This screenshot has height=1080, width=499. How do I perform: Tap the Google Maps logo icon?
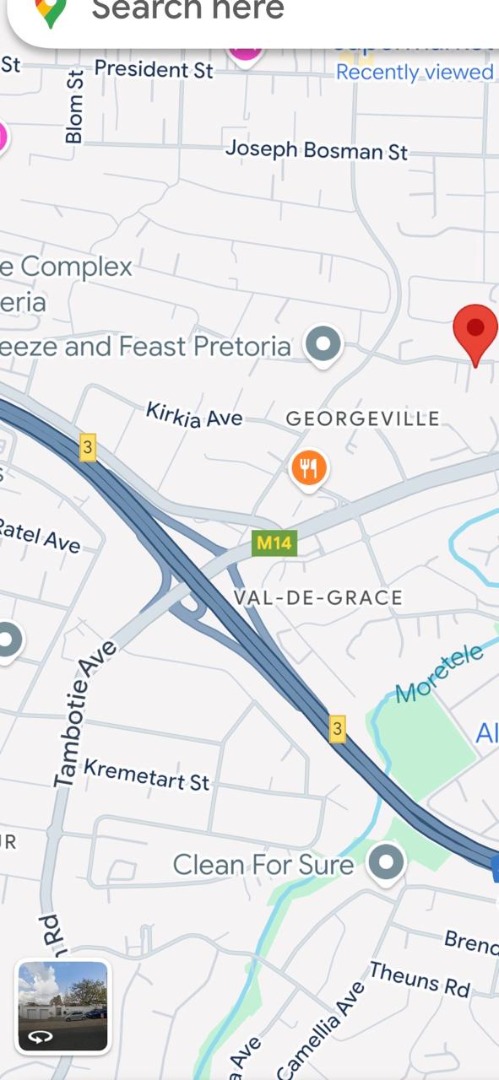point(52,12)
